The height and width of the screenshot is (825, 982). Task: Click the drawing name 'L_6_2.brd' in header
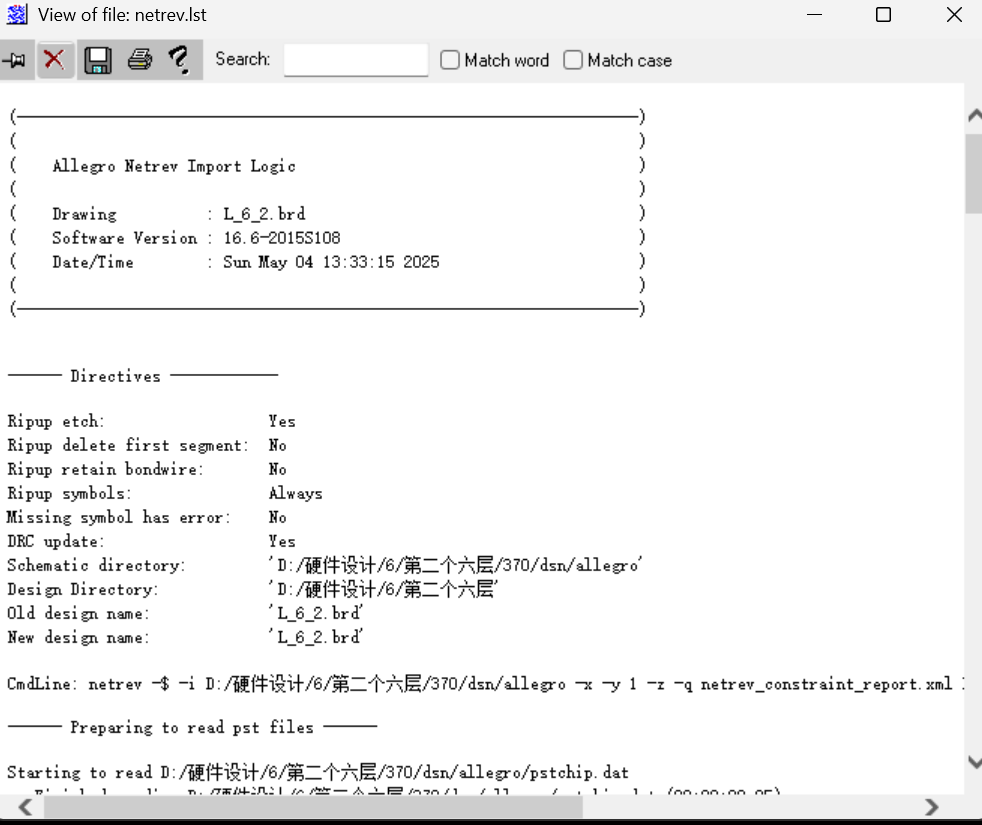264,214
